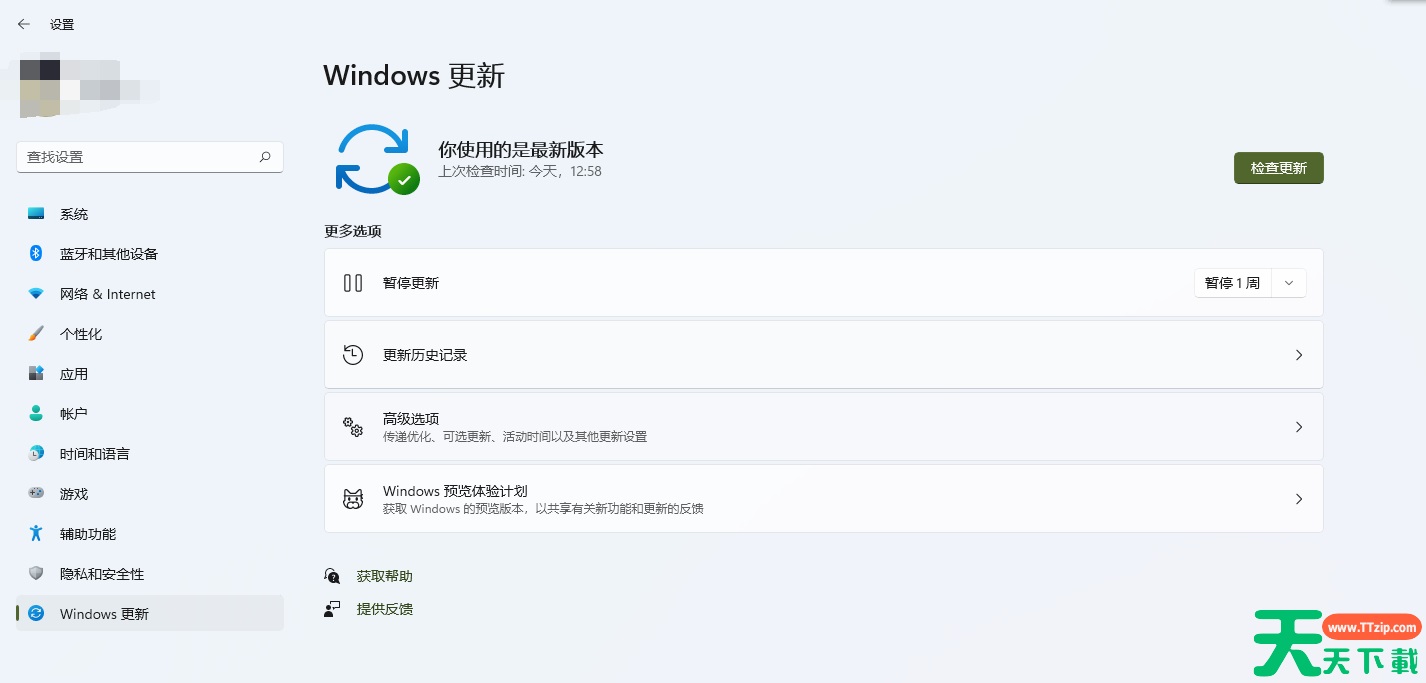The width and height of the screenshot is (1426, 683).
Task: Click the 系统 monitor icon
Action: click(36, 214)
